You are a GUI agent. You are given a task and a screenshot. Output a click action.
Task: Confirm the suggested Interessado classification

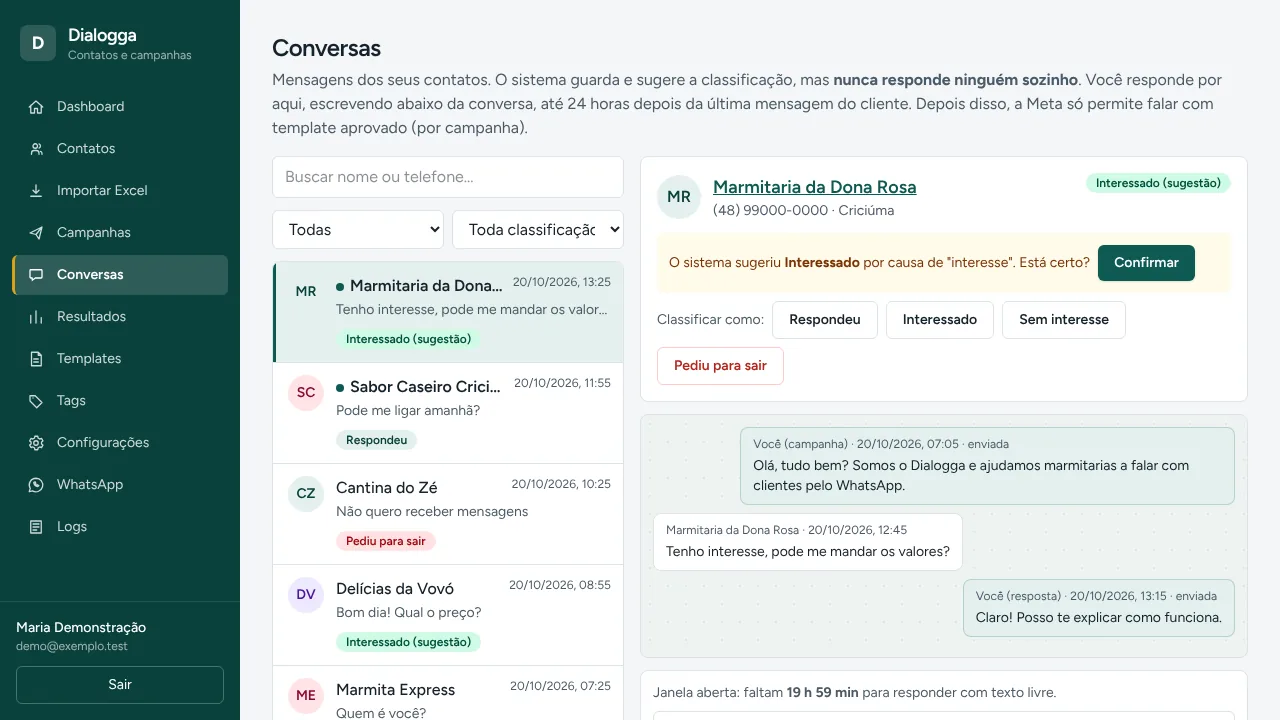coord(1146,263)
